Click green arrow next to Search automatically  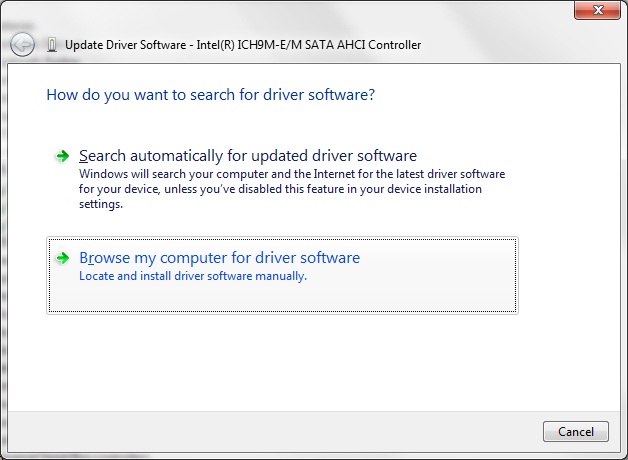[62, 156]
